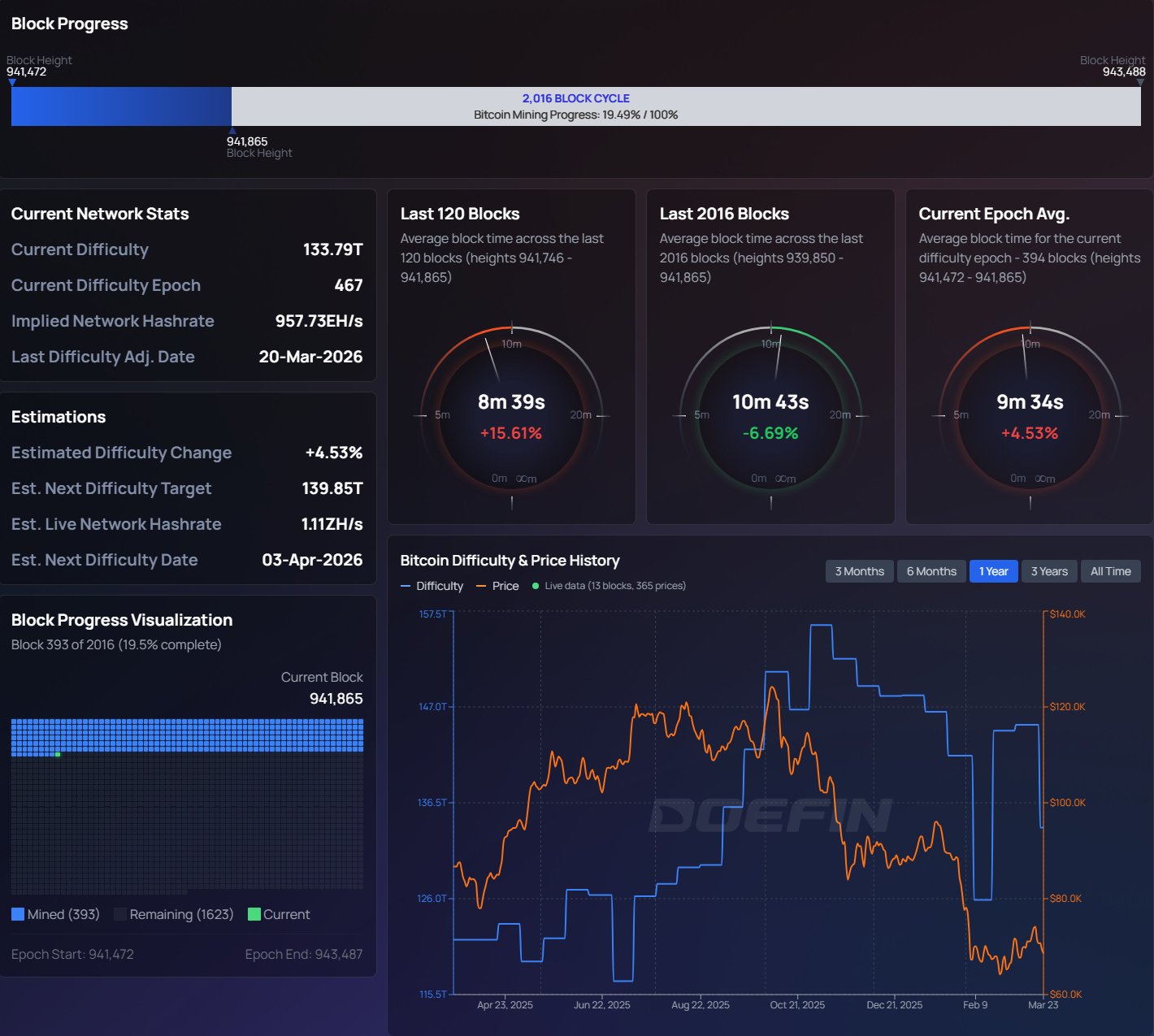Image resolution: width=1154 pixels, height=1036 pixels.
Task: Click the filled blue portion of block cycle bar
Action: [x=121, y=106]
